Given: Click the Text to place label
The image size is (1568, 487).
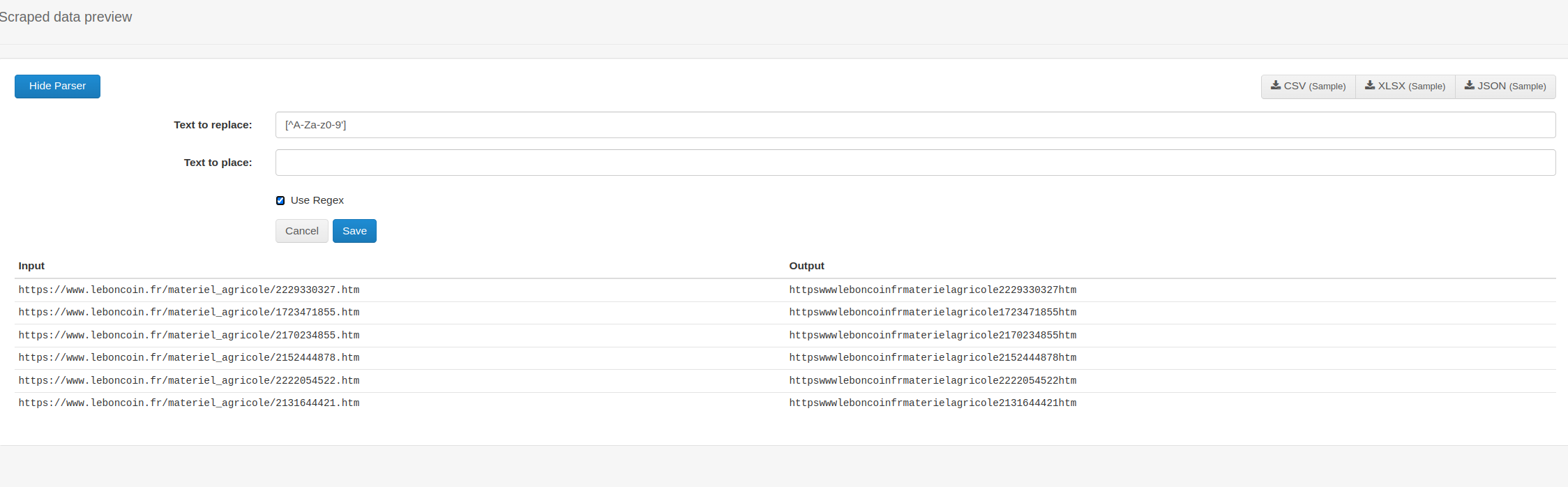Looking at the screenshot, I should click(x=218, y=163).
